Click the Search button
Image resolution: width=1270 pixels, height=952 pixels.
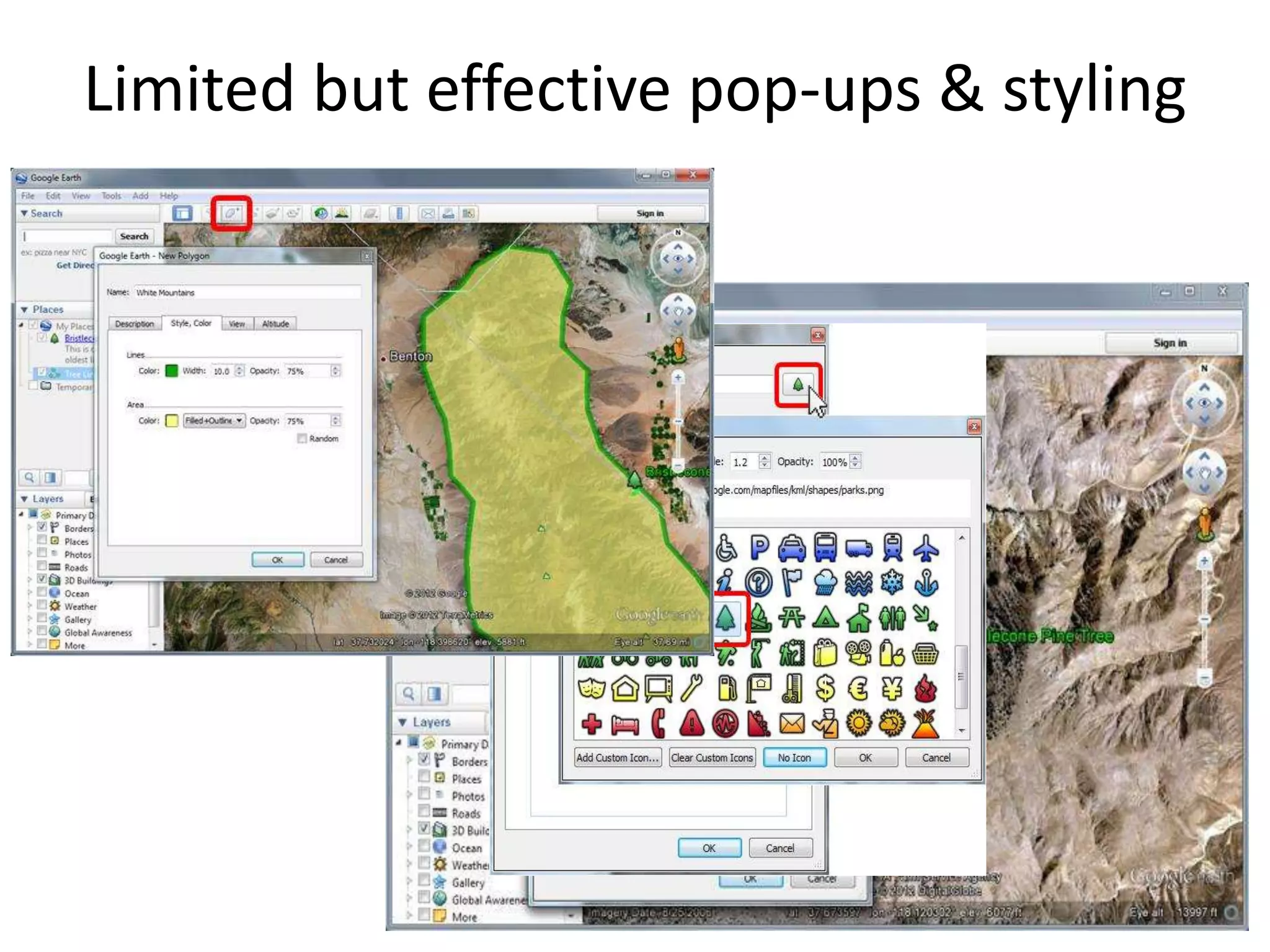tap(134, 236)
